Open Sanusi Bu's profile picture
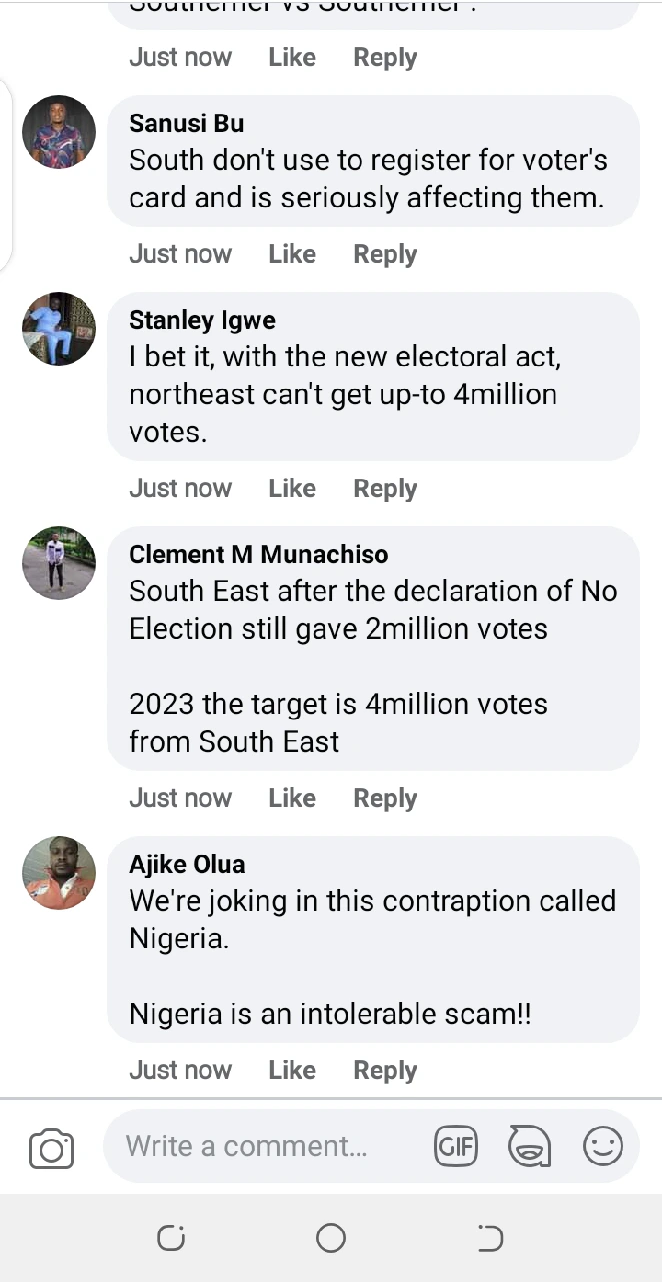 [x=59, y=132]
